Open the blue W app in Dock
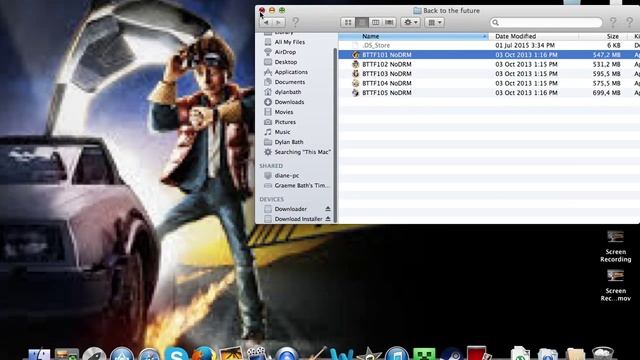 [341, 354]
